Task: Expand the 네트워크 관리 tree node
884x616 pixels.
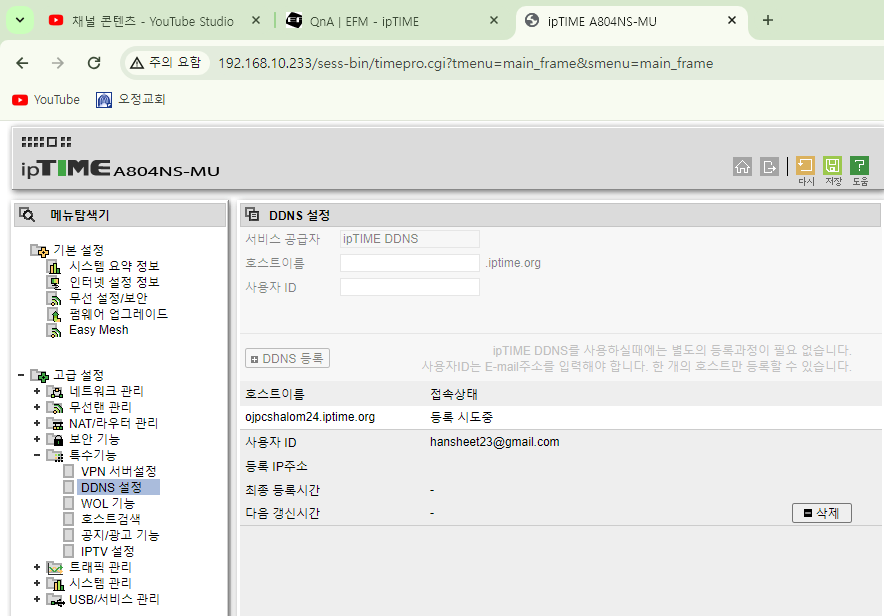Action: [x=37, y=391]
